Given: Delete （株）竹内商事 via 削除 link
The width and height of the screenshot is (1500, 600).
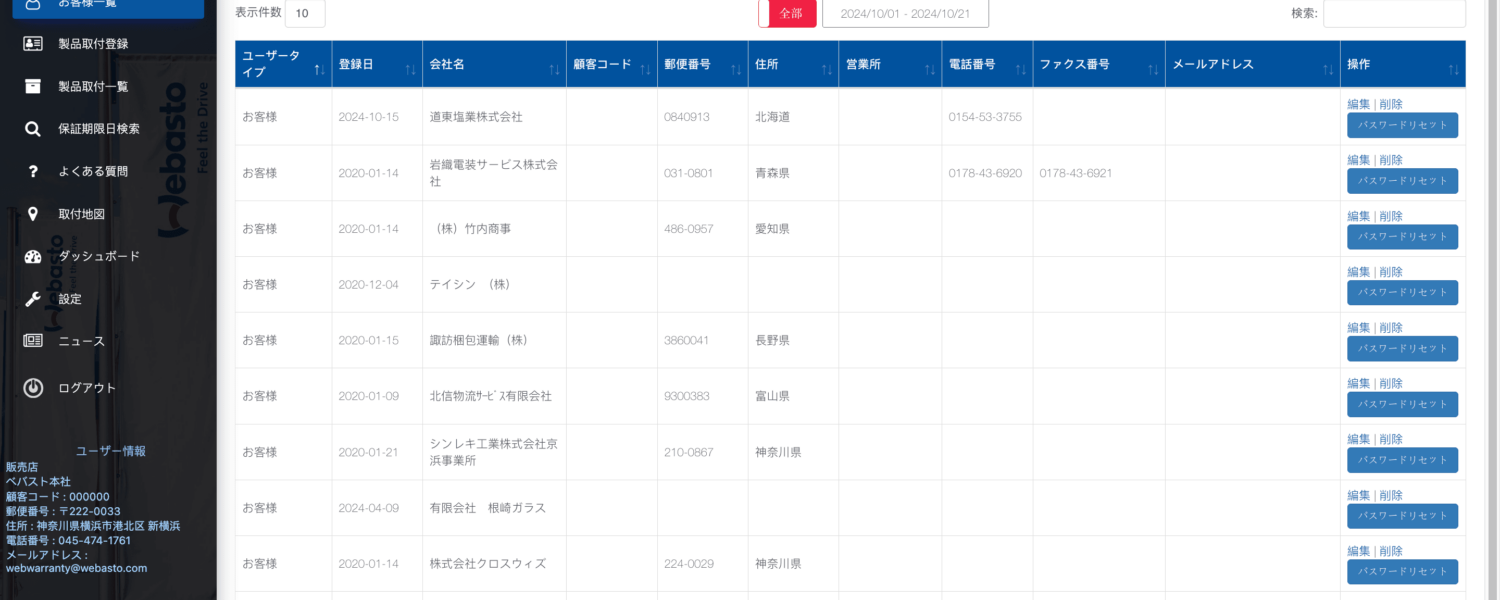Looking at the screenshot, I should 1391,216.
